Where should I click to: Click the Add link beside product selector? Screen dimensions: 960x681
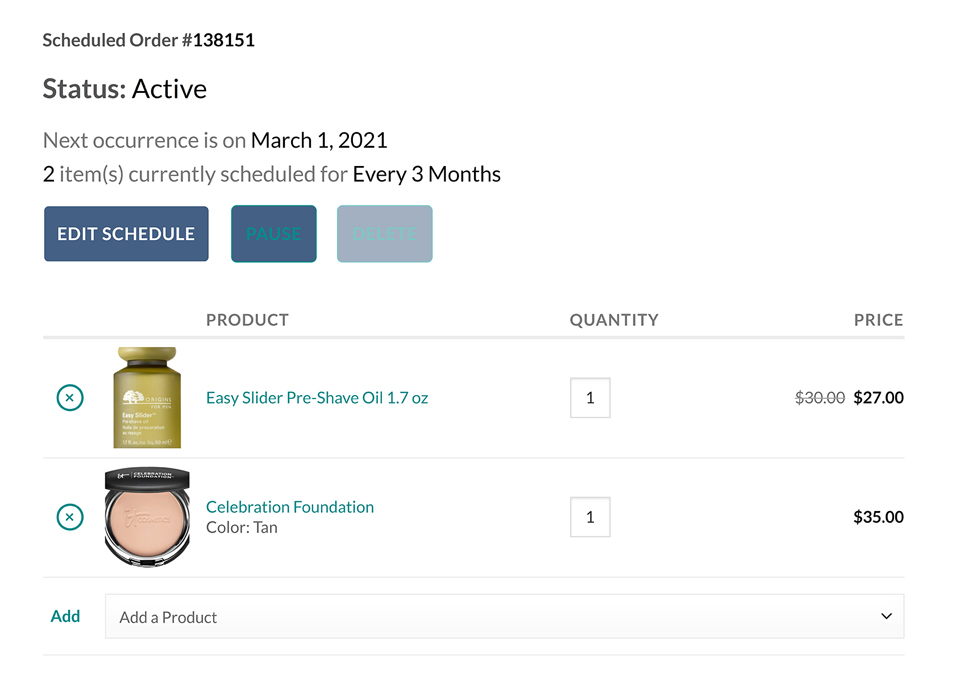[65, 616]
